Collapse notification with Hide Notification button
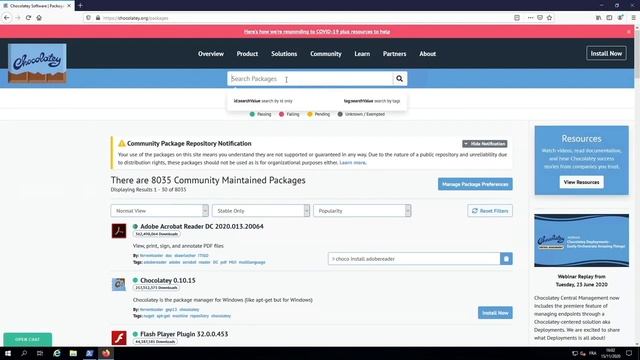The width and height of the screenshot is (640, 360). [484, 144]
